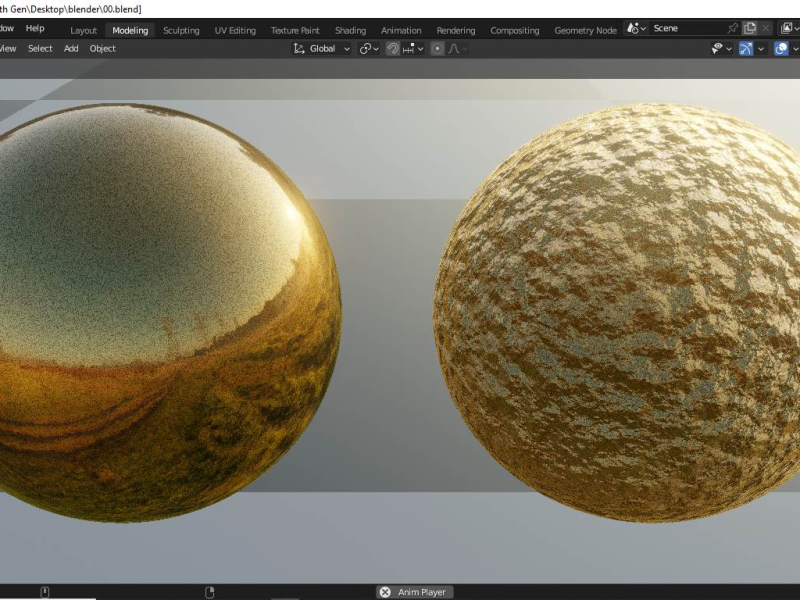Click the snapping increment options icon
Viewport: 800px width, 600px height.
point(409,48)
